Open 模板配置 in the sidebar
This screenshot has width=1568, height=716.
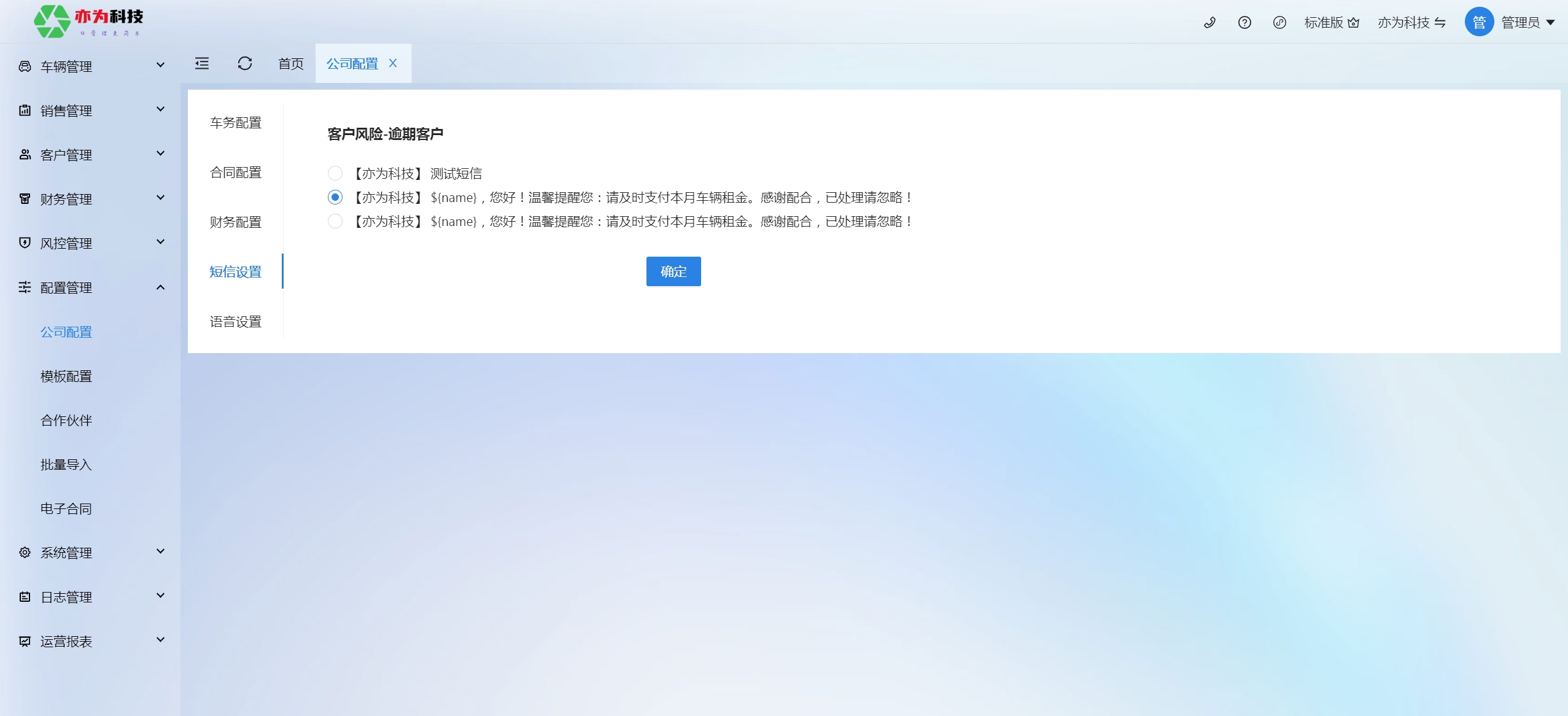(66, 376)
